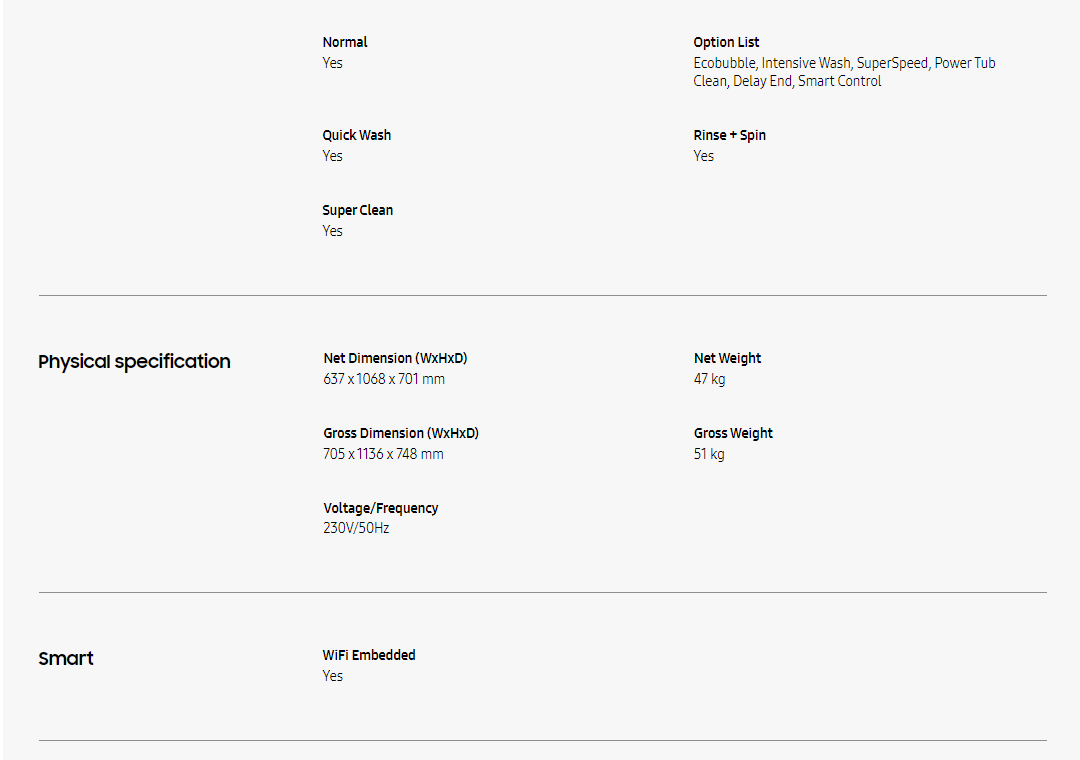Click the Super Clean label
This screenshot has width=1080, height=760.
[x=357, y=210]
